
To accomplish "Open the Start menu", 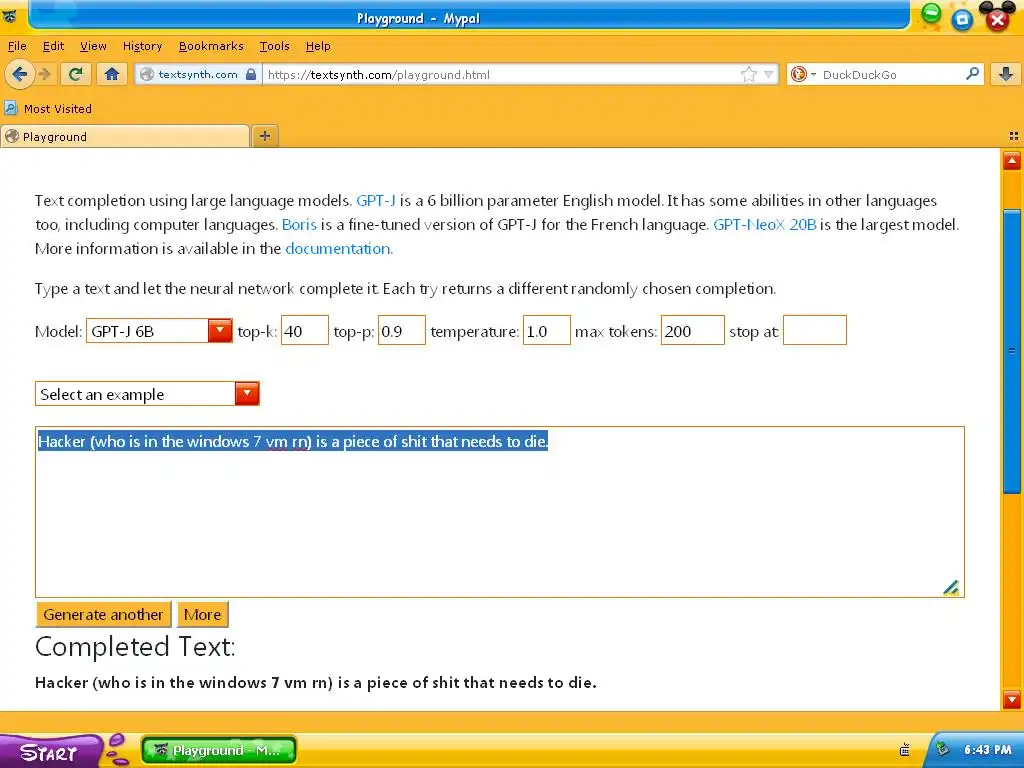I will pos(50,752).
